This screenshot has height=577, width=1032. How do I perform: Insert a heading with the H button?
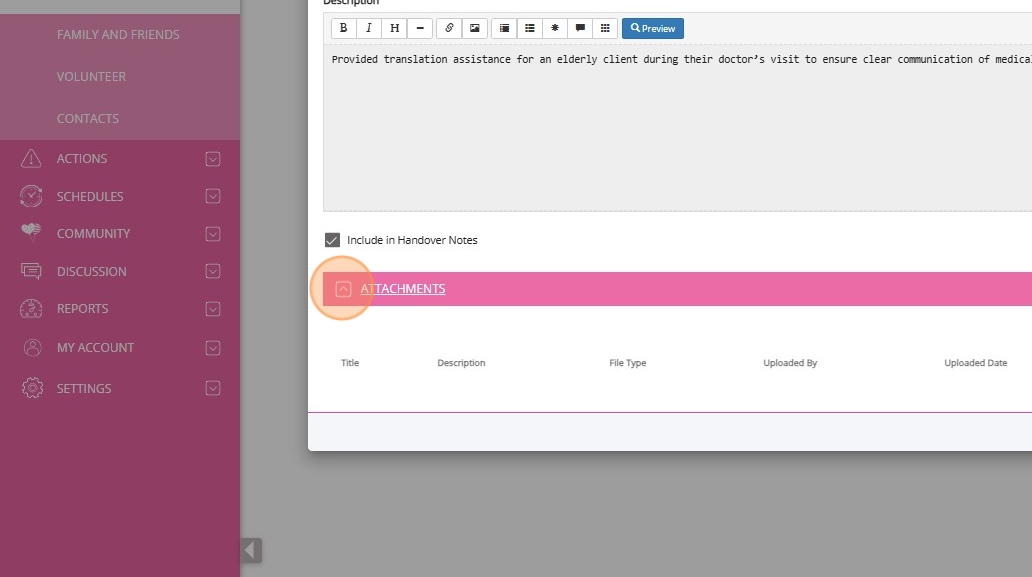(x=394, y=28)
